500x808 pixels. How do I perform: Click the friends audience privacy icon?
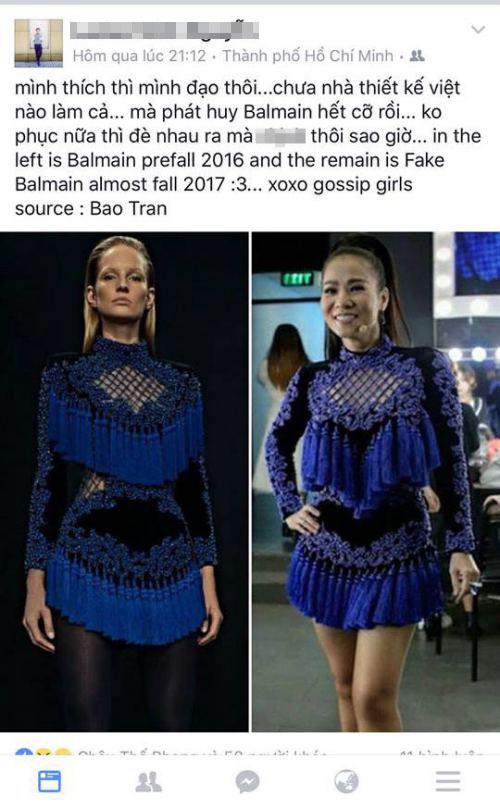tap(417, 56)
